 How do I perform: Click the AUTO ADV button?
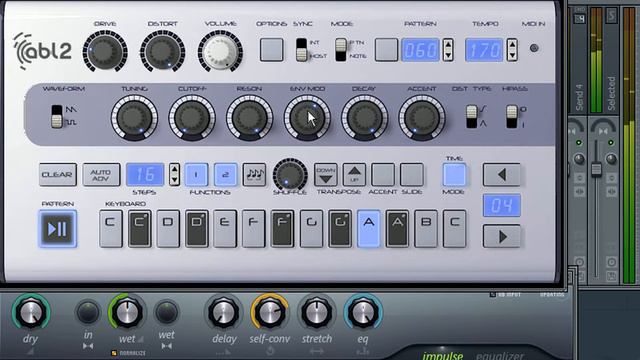click(x=101, y=175)
